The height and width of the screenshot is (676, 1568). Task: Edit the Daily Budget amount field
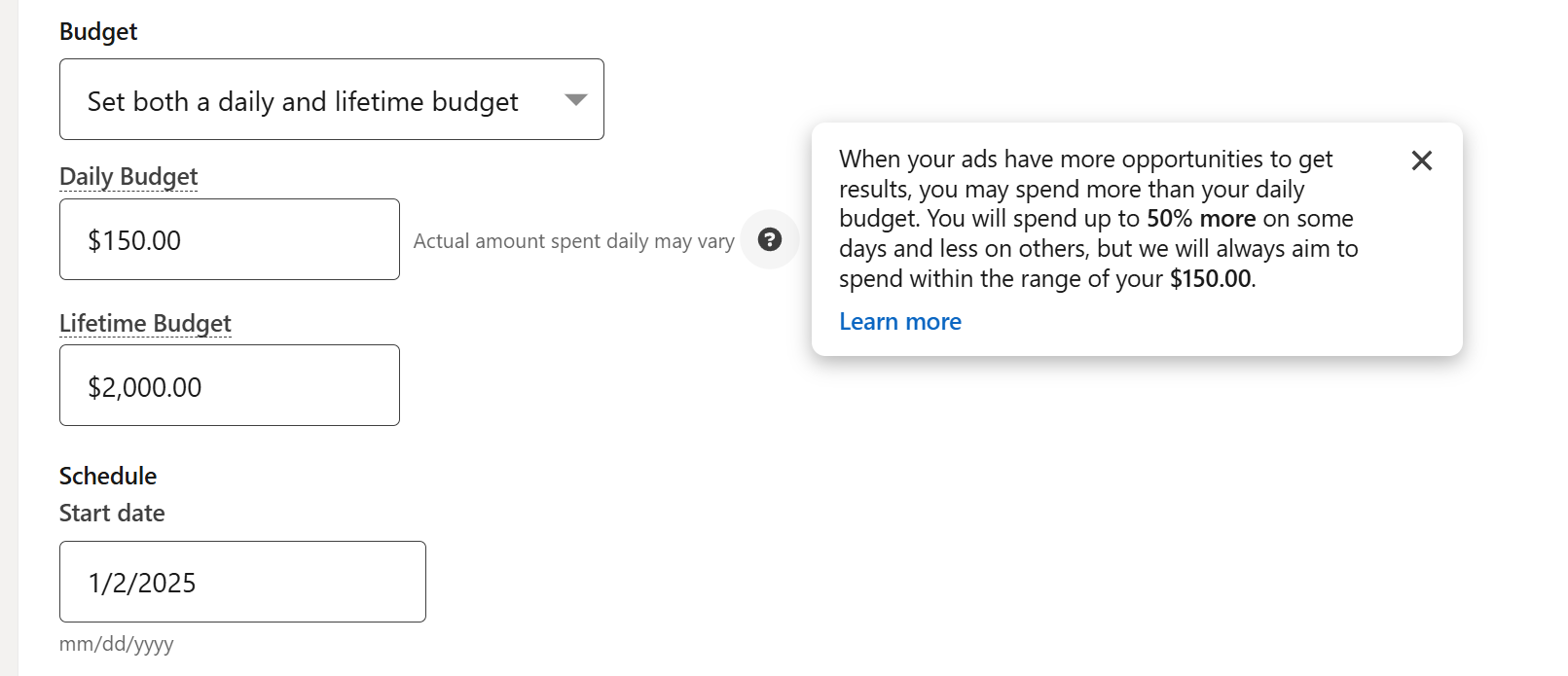click(230, 239)
